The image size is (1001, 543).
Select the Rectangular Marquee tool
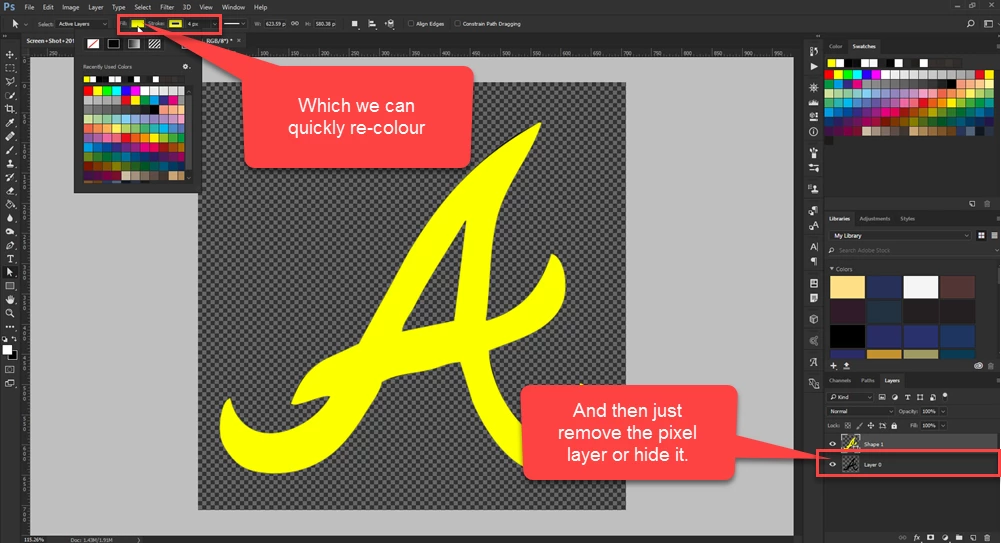(x=10, y=68)
